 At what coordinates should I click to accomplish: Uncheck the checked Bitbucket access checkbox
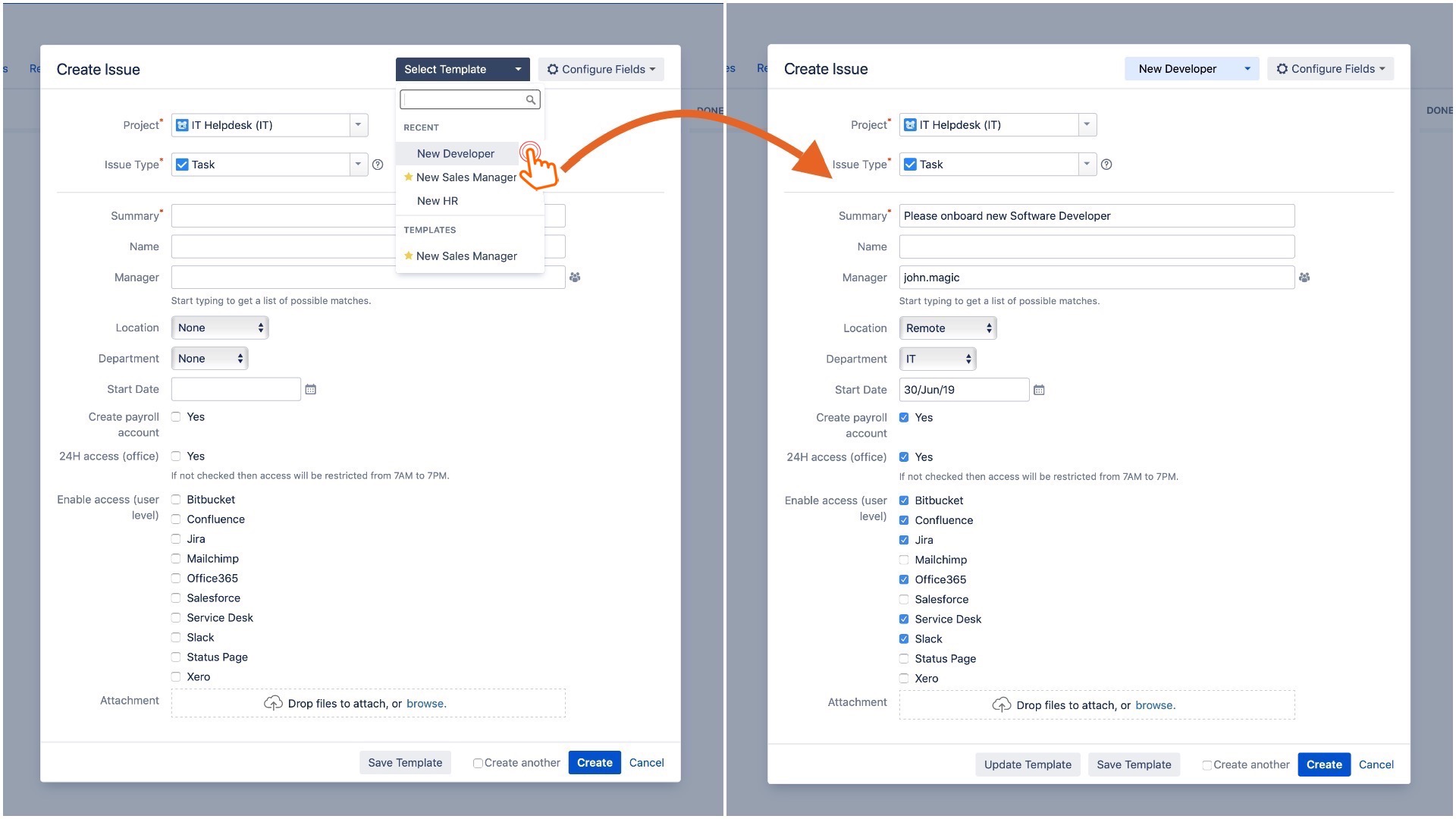coord(904,500)
